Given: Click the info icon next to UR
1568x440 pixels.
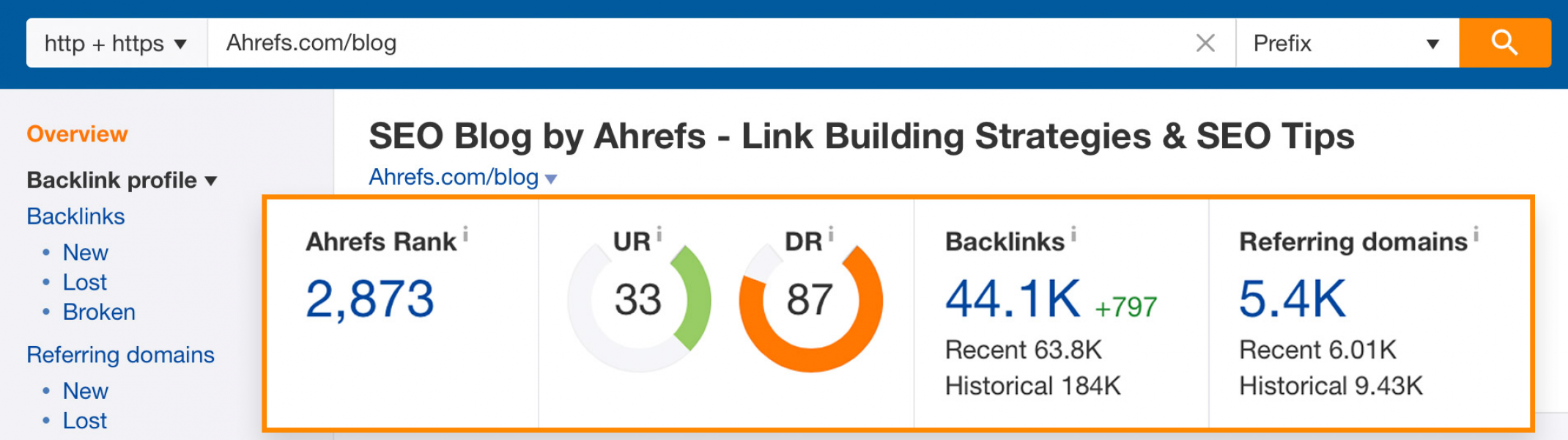Looking at the screenshot, I should pos(659,234).
